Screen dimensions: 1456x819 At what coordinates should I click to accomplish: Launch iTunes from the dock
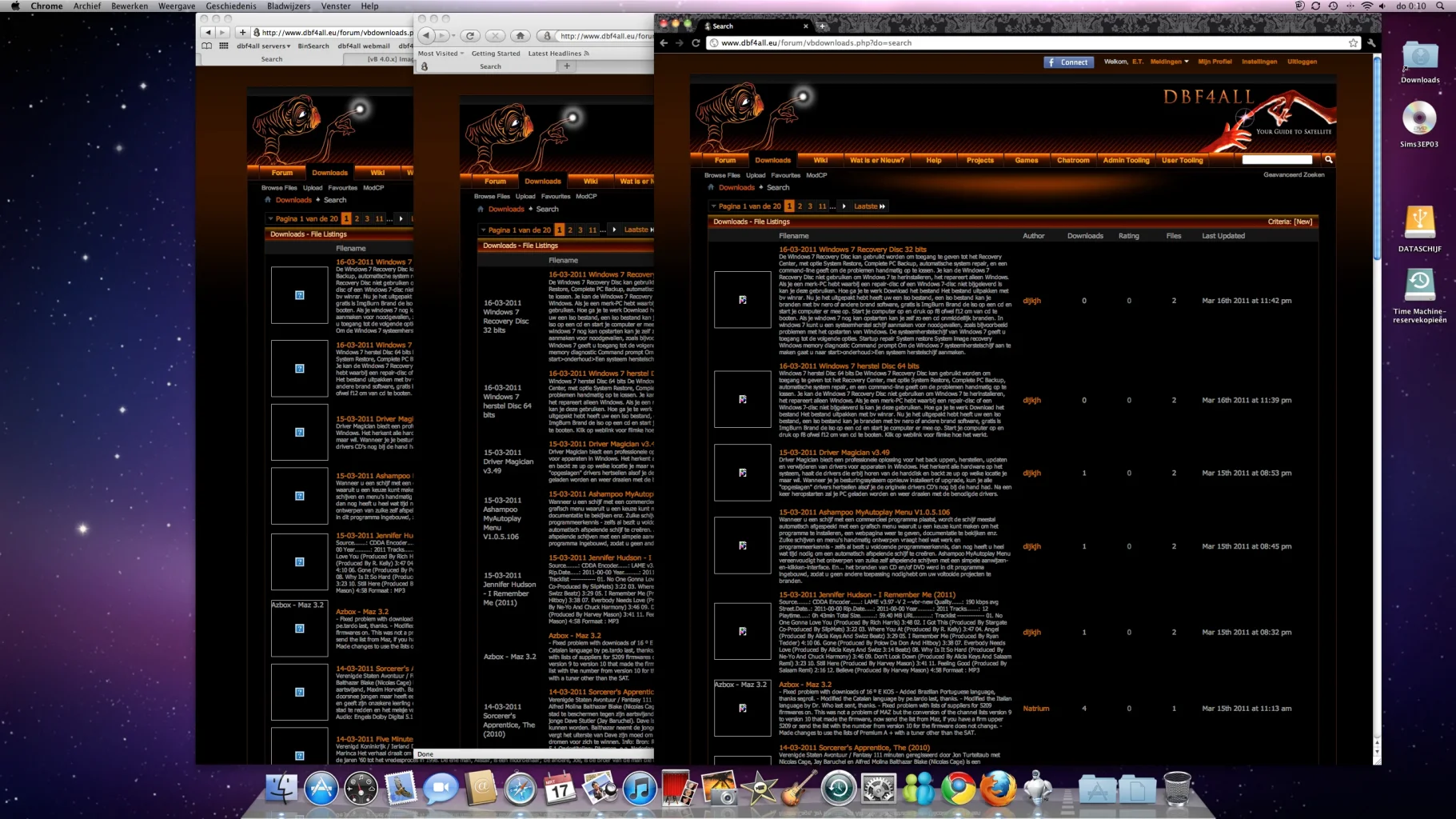[639, 789]
